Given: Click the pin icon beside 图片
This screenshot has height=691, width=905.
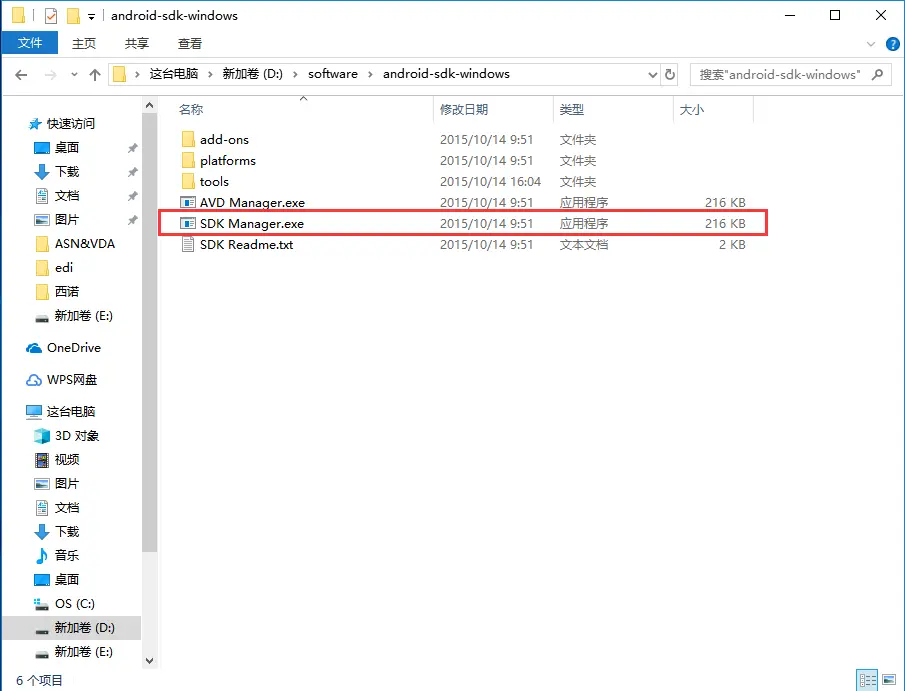Looking at the screenshot, I should 133,220.
